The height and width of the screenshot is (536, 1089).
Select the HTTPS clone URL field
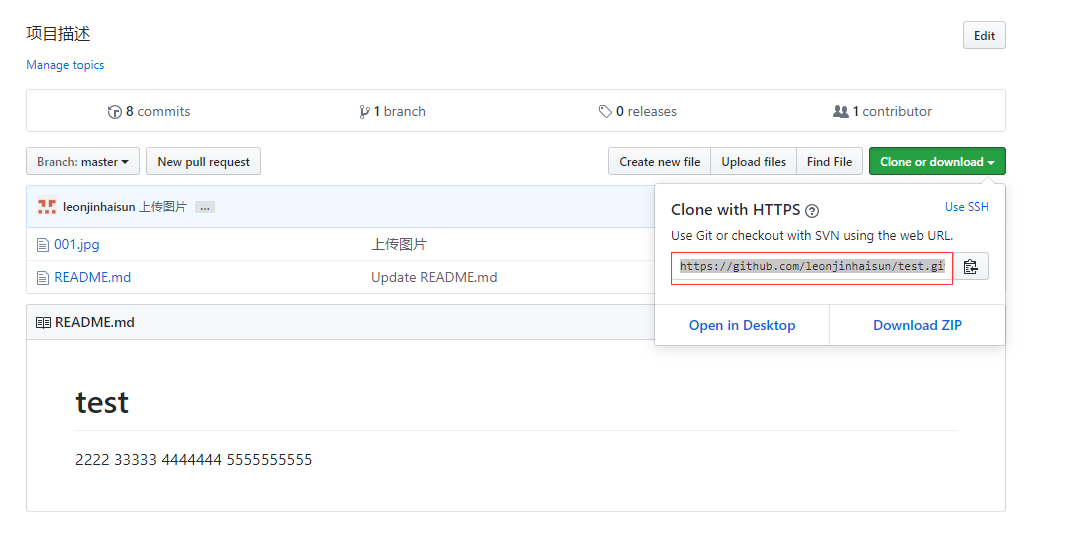[812, 267]
